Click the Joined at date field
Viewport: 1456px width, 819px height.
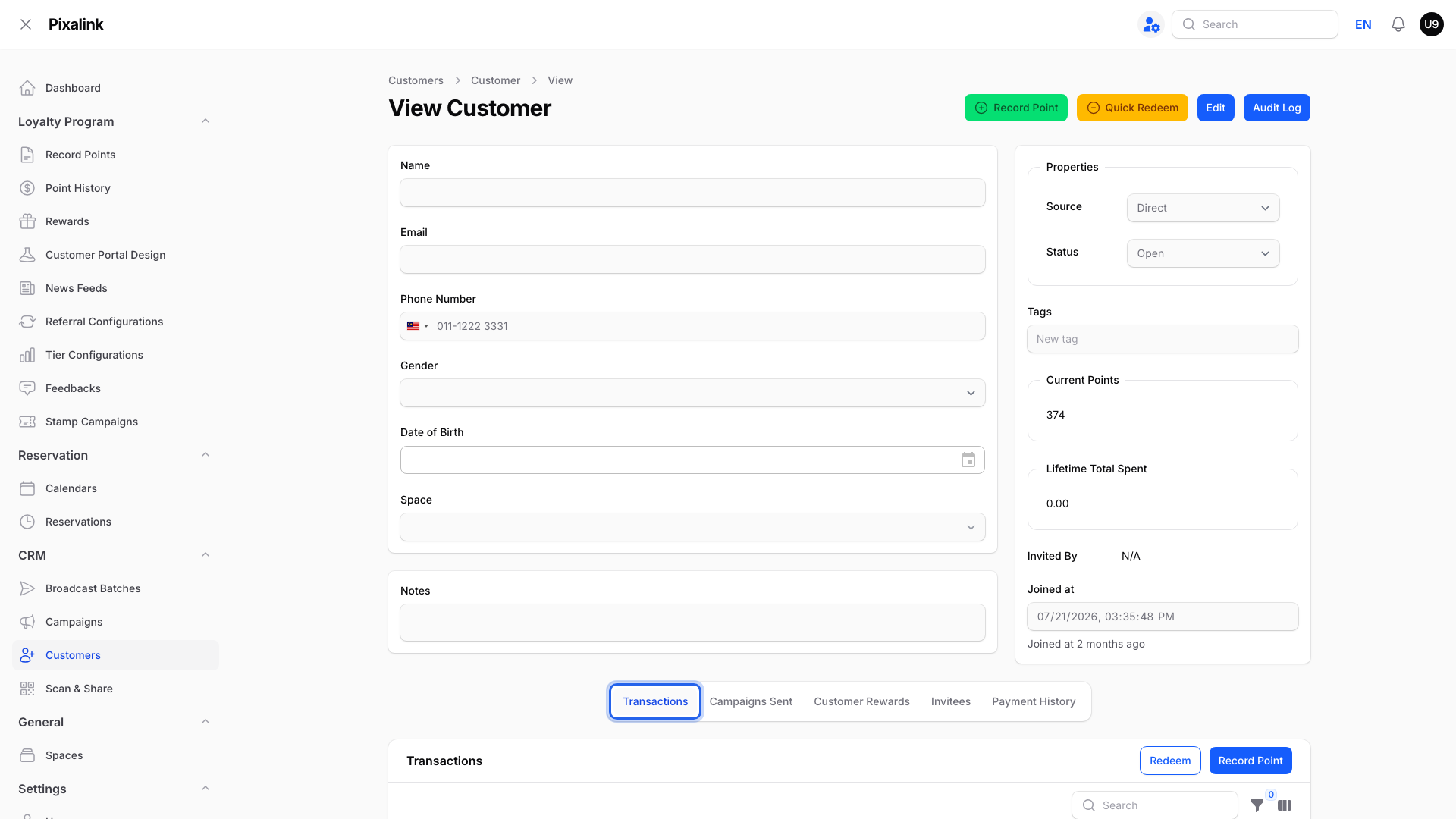[x=1163, y=617]
